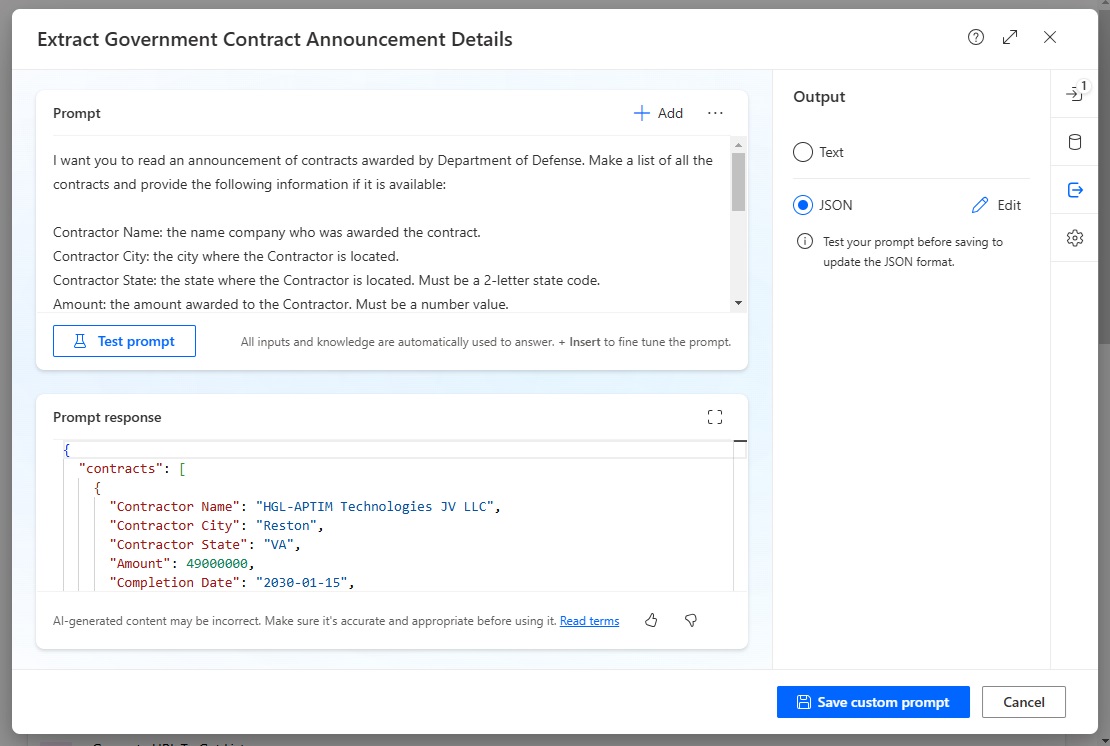Open the Read terms link
The width and height of the screenshot is (1110, 746).
click(x=589, y=621)
